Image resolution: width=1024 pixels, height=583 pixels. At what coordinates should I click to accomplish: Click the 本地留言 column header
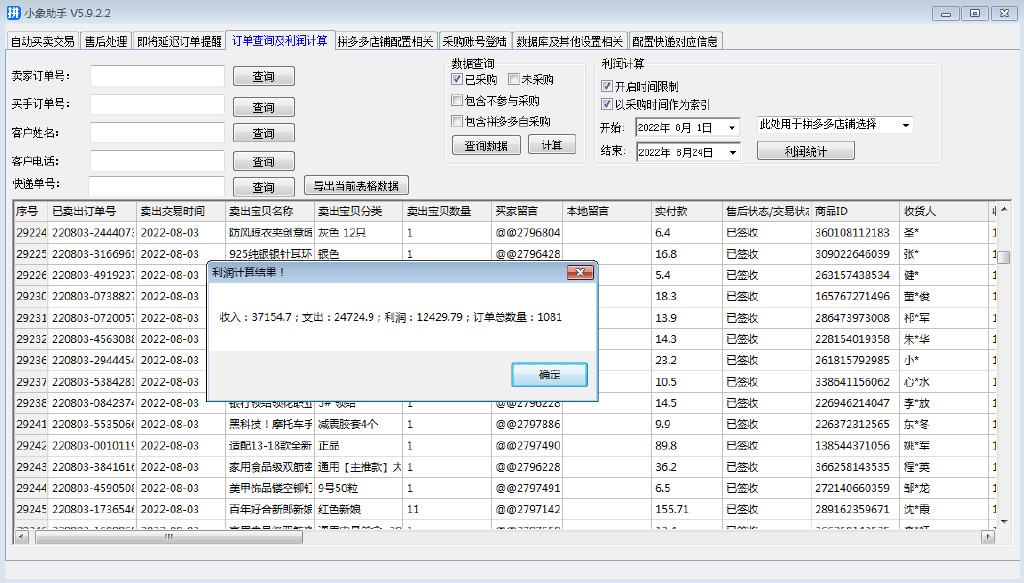click(x=607, y=211)
